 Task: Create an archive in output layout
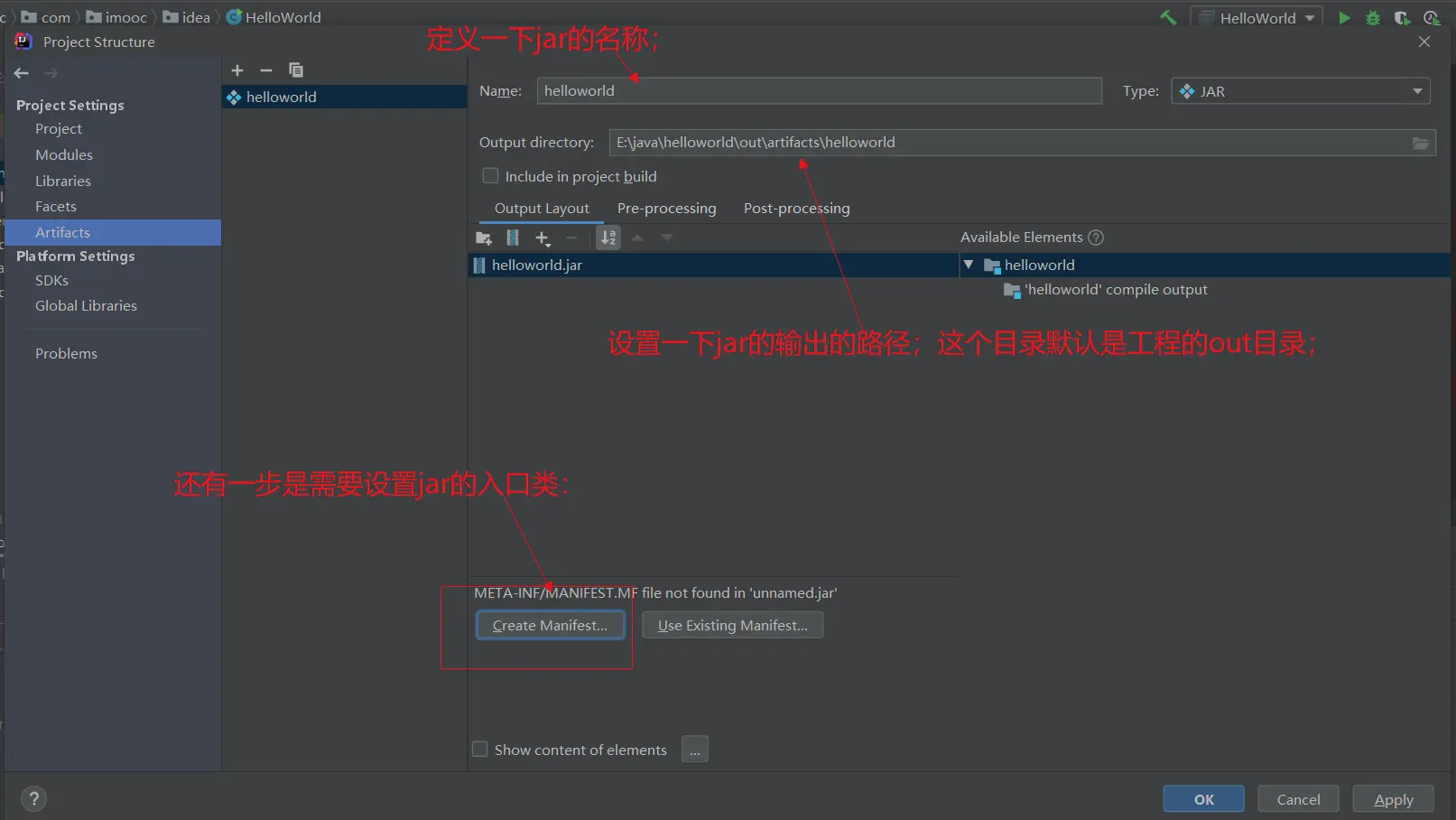[513, 238]
